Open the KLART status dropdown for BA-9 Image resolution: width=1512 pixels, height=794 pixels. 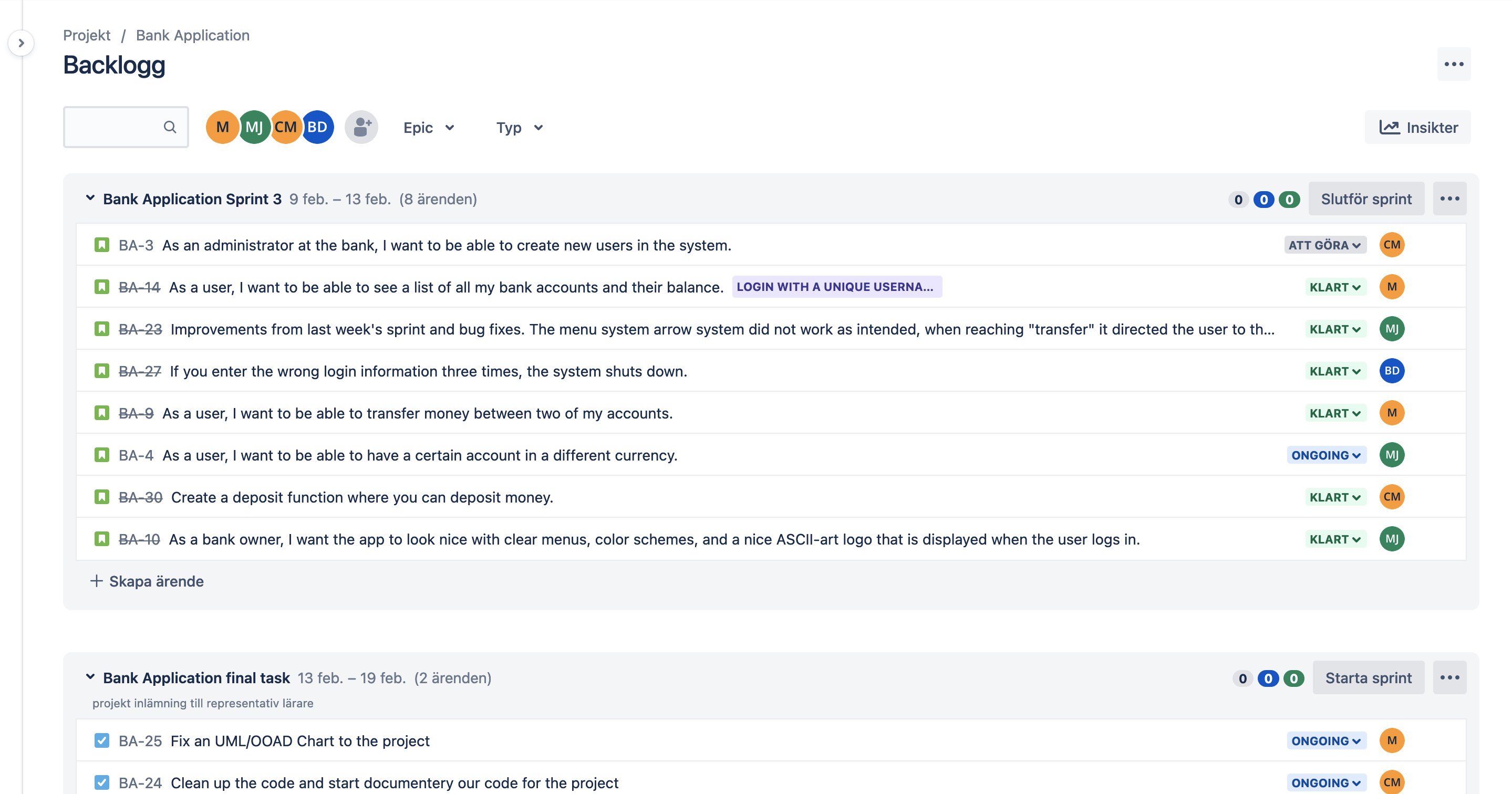pyautogui.click(x=1335, y=414)
